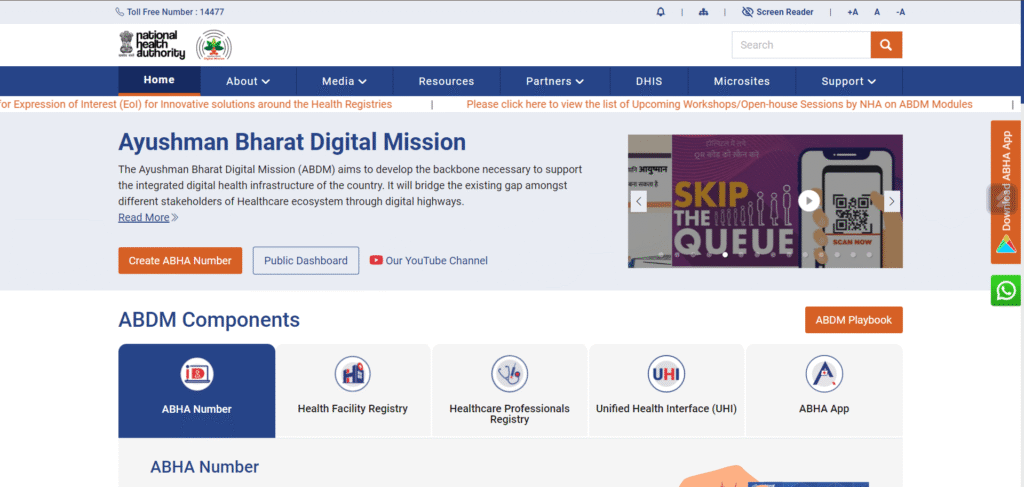Select the ABHA App component tab
Screen dimensions: 1024x487
pos(824,390)
